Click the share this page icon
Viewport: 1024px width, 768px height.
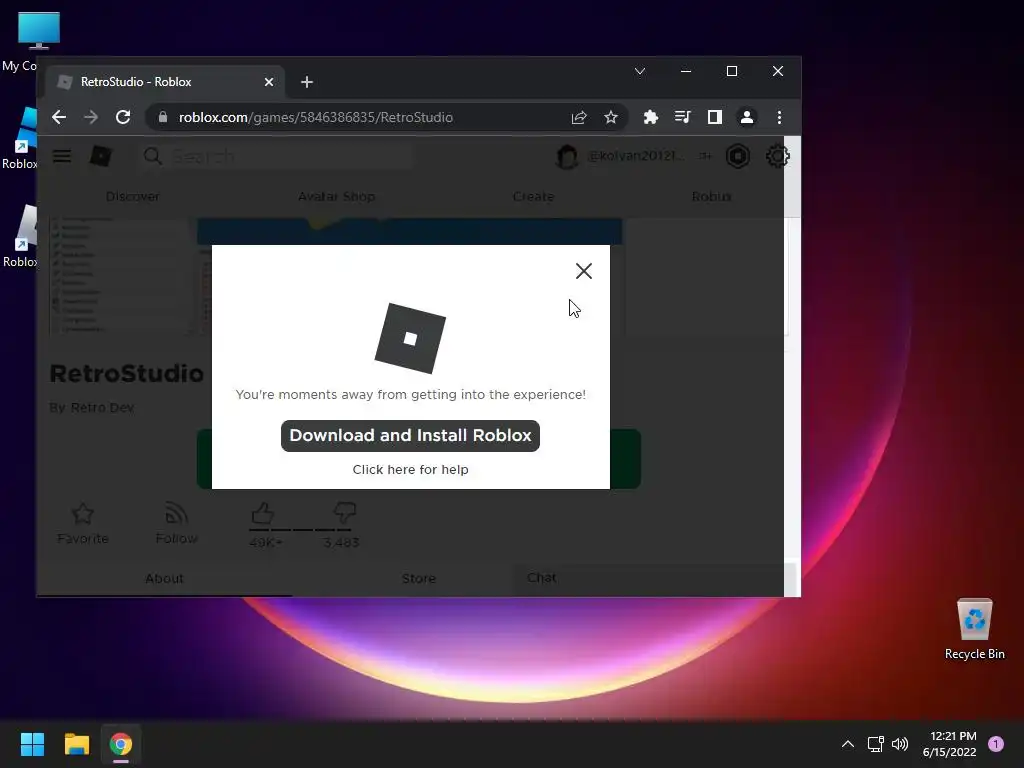[x=579, y=117]
